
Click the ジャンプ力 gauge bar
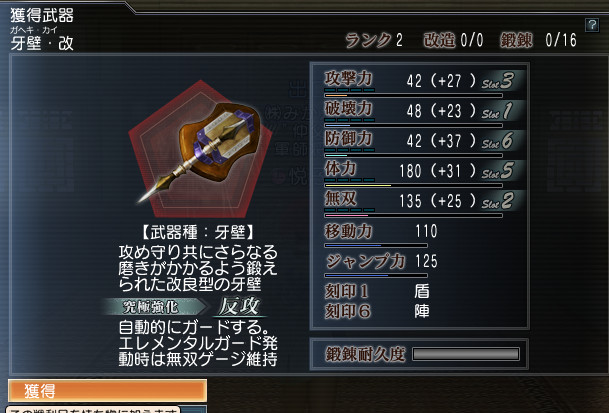pos(376,275)
